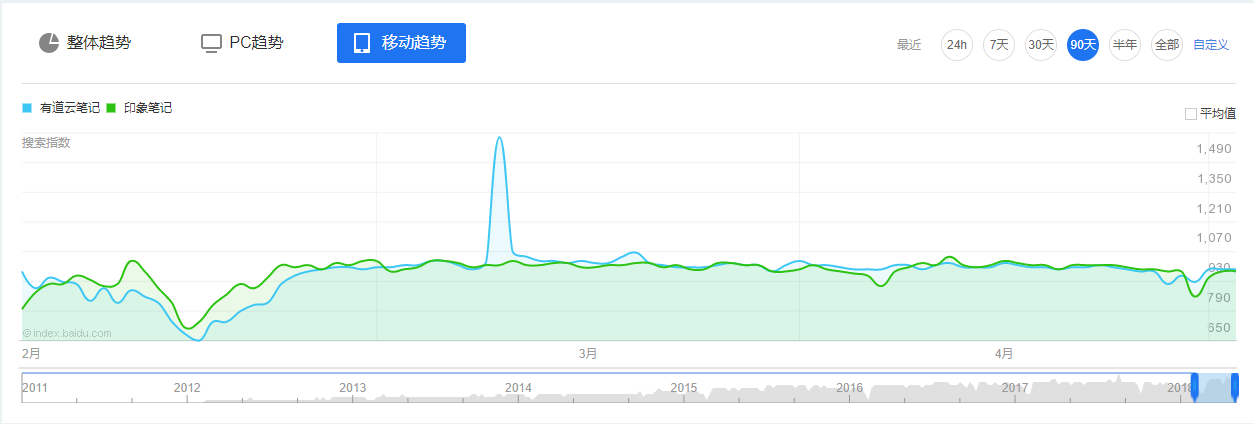The image size is (1254, 424).
Task: Select the 24h time range
Action: (x=957, y=45)
